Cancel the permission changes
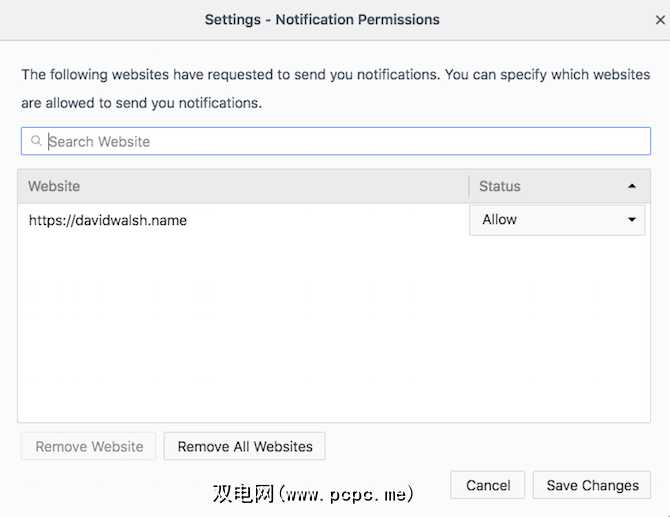 488,485
